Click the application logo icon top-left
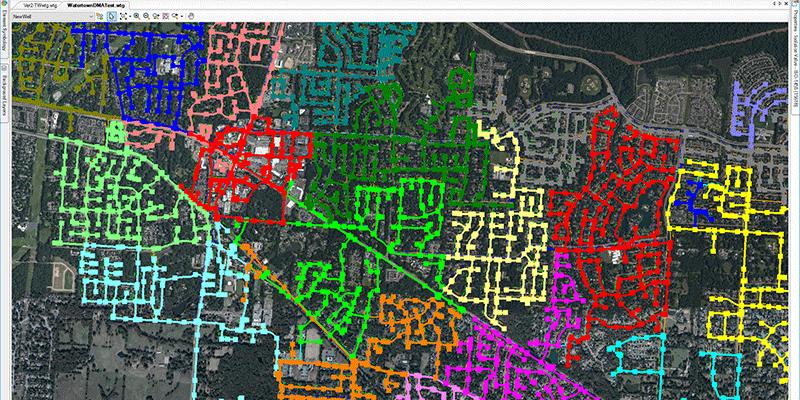Image resolution: width=800 pixels, height=400 pixels. [x=4, y=5]
